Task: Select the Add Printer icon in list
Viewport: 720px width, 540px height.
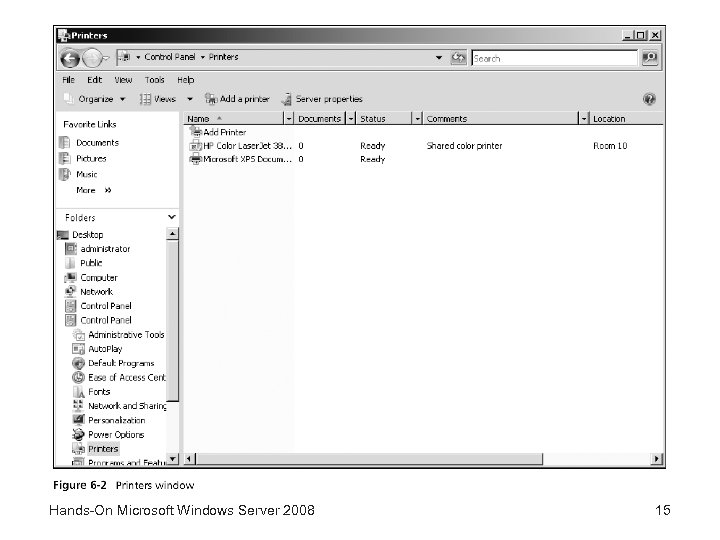Action: 196,132
